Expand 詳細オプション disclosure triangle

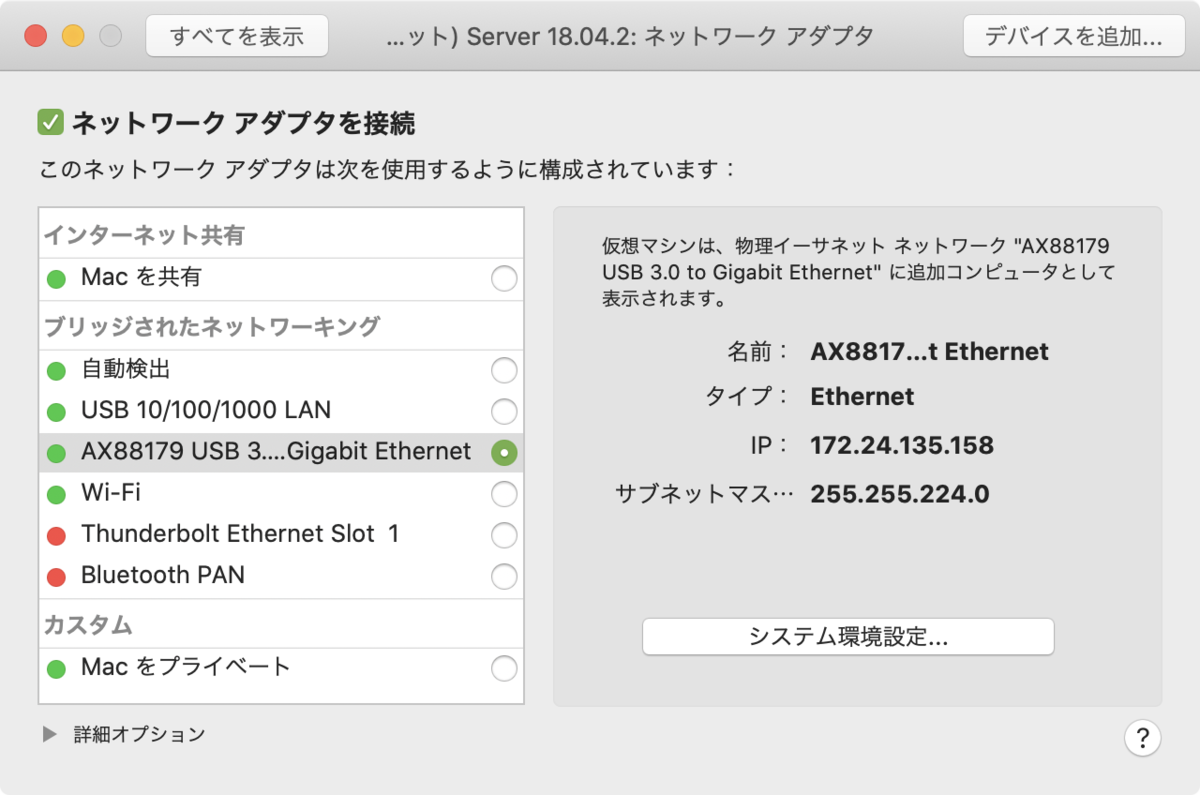click(x=50, y=735)
